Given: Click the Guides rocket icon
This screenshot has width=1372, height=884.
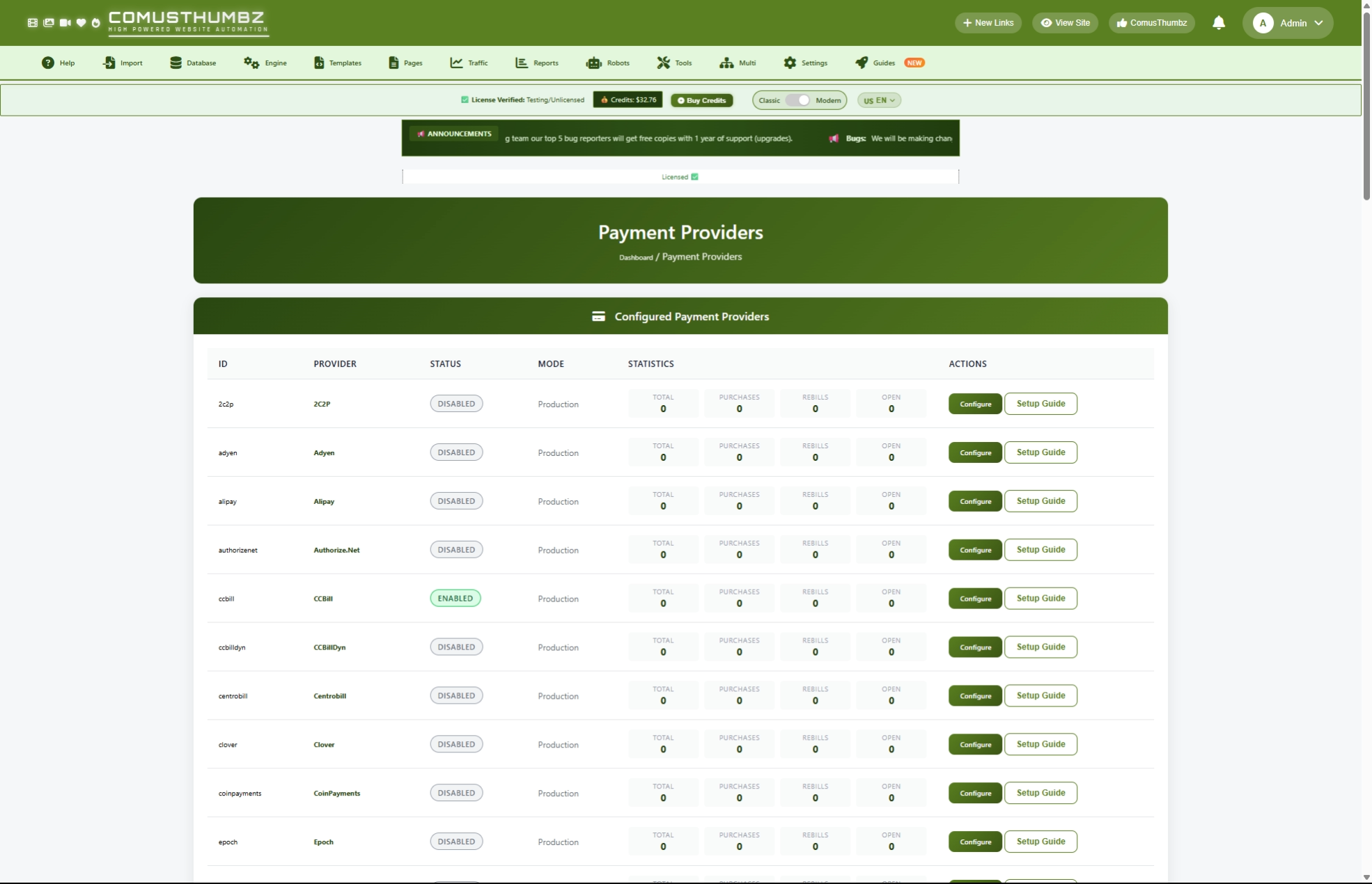Looking at the screenshot, I should (862, 63).
